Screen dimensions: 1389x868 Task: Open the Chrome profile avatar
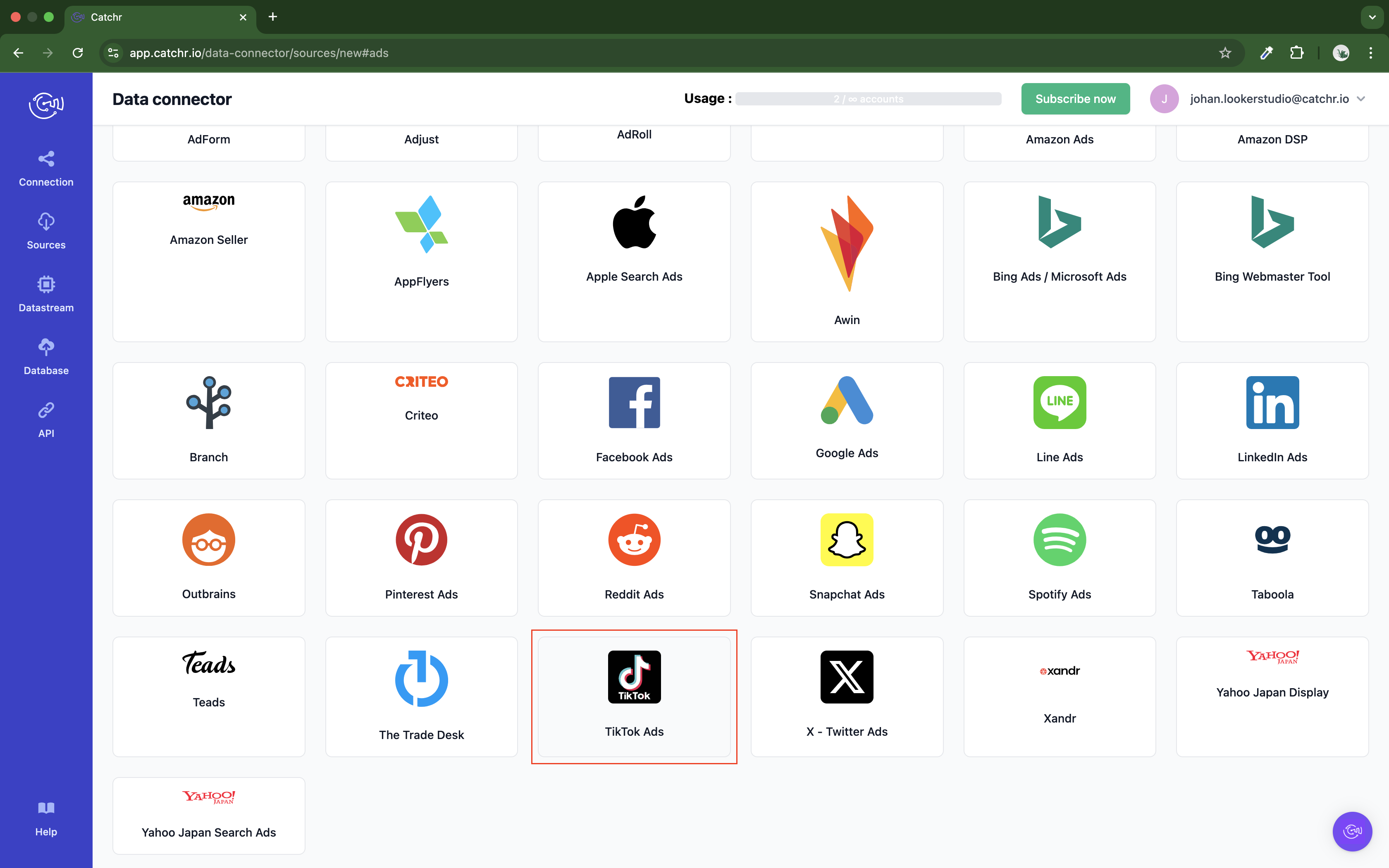pos(1341,53)
